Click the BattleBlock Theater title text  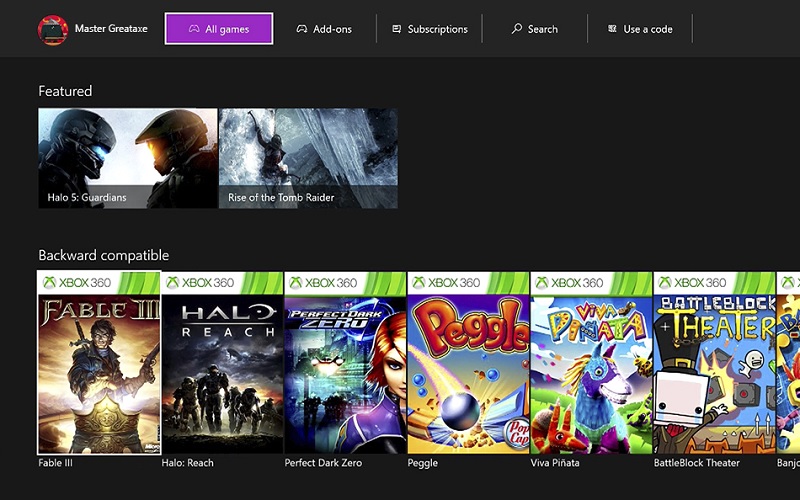(x=696, y=463)
